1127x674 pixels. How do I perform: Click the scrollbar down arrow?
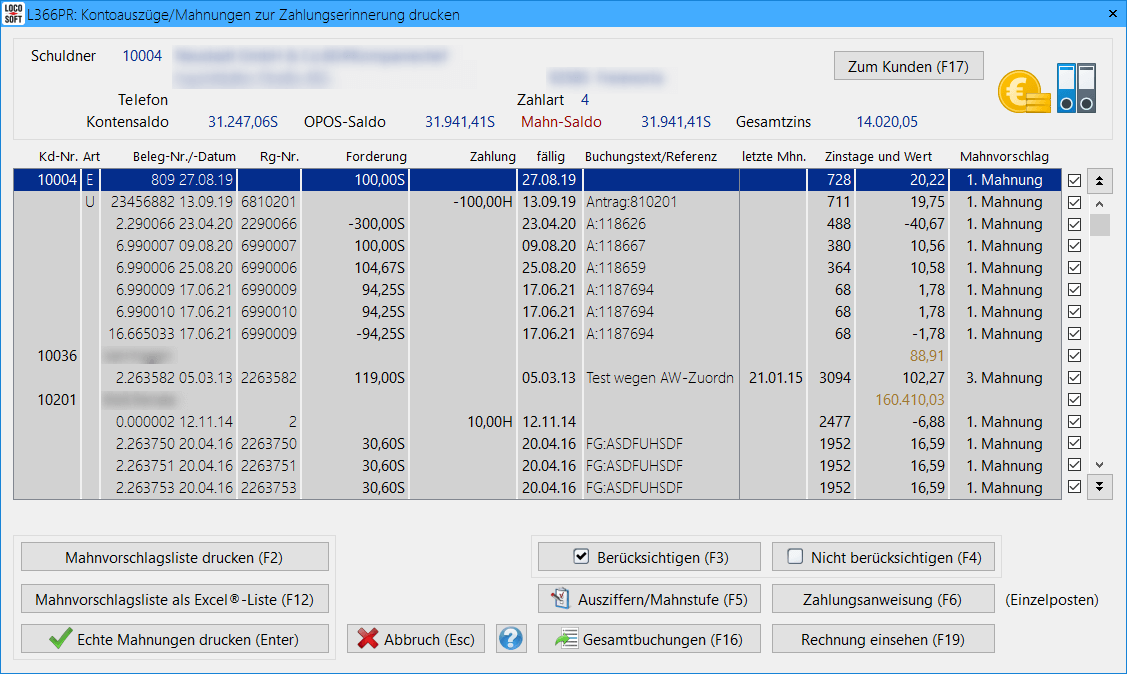[x=1099, y=465]
